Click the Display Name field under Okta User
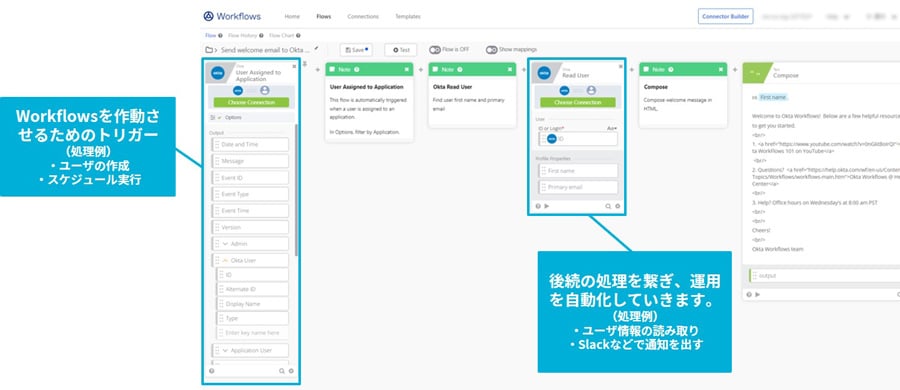This screenshot has height=390, width=900. coord(253,304)
